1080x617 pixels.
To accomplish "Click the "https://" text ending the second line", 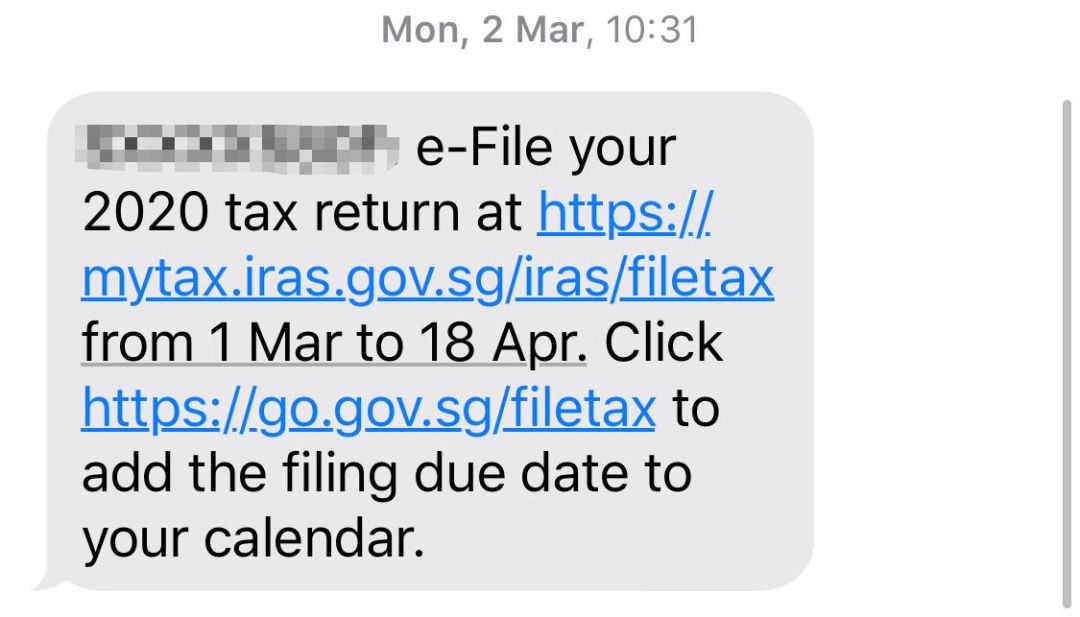I will 624,214.
